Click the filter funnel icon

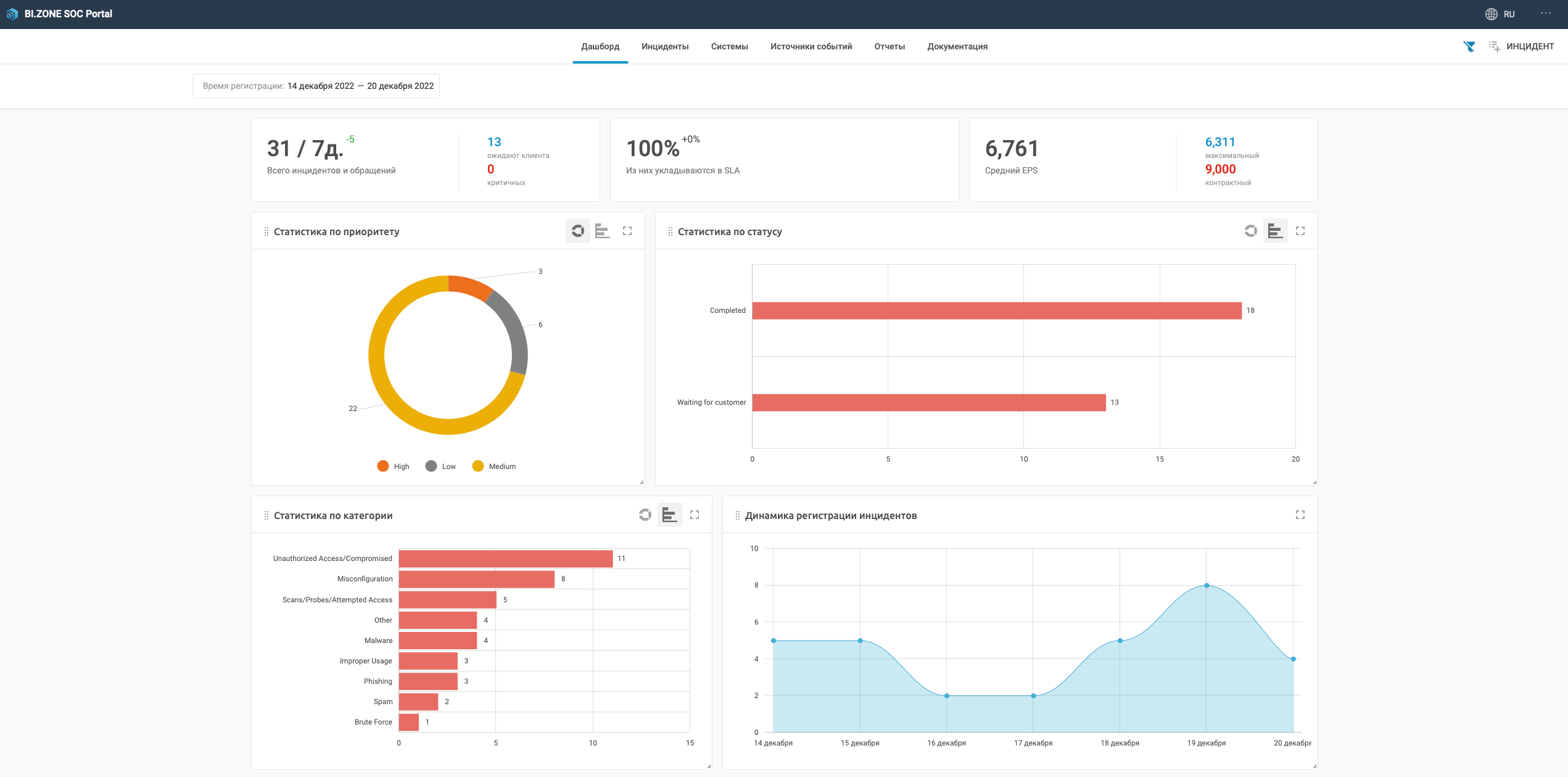pos(1469,46)
